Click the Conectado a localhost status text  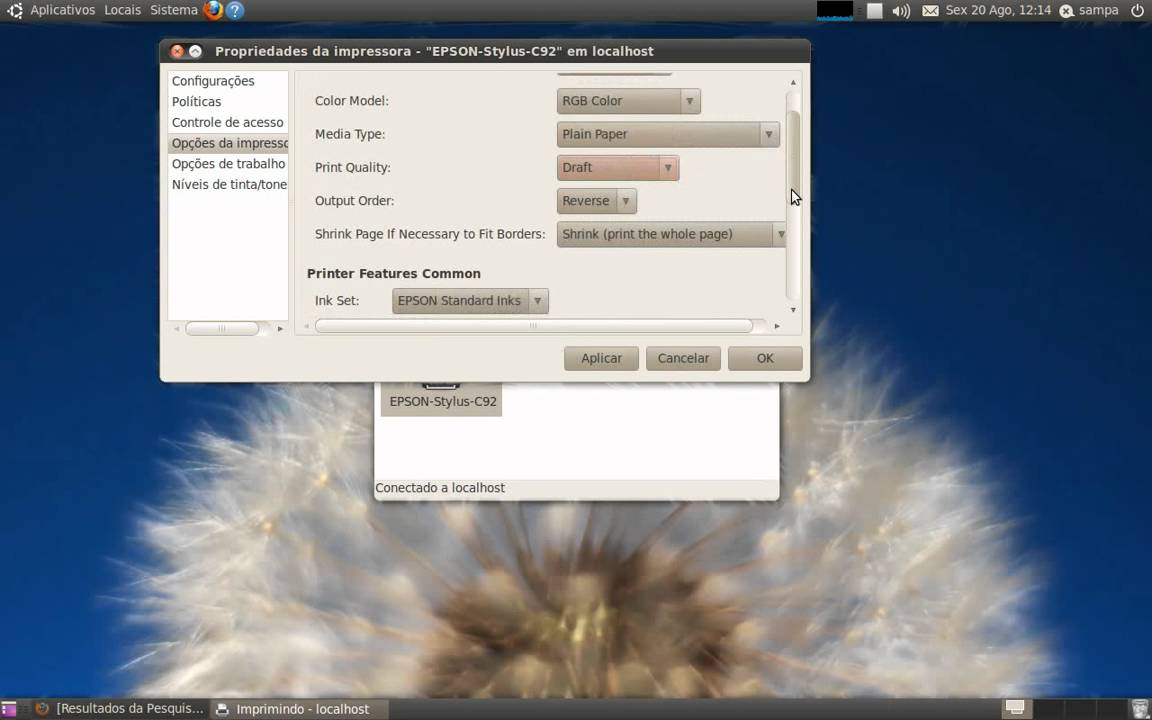[440, 488]
